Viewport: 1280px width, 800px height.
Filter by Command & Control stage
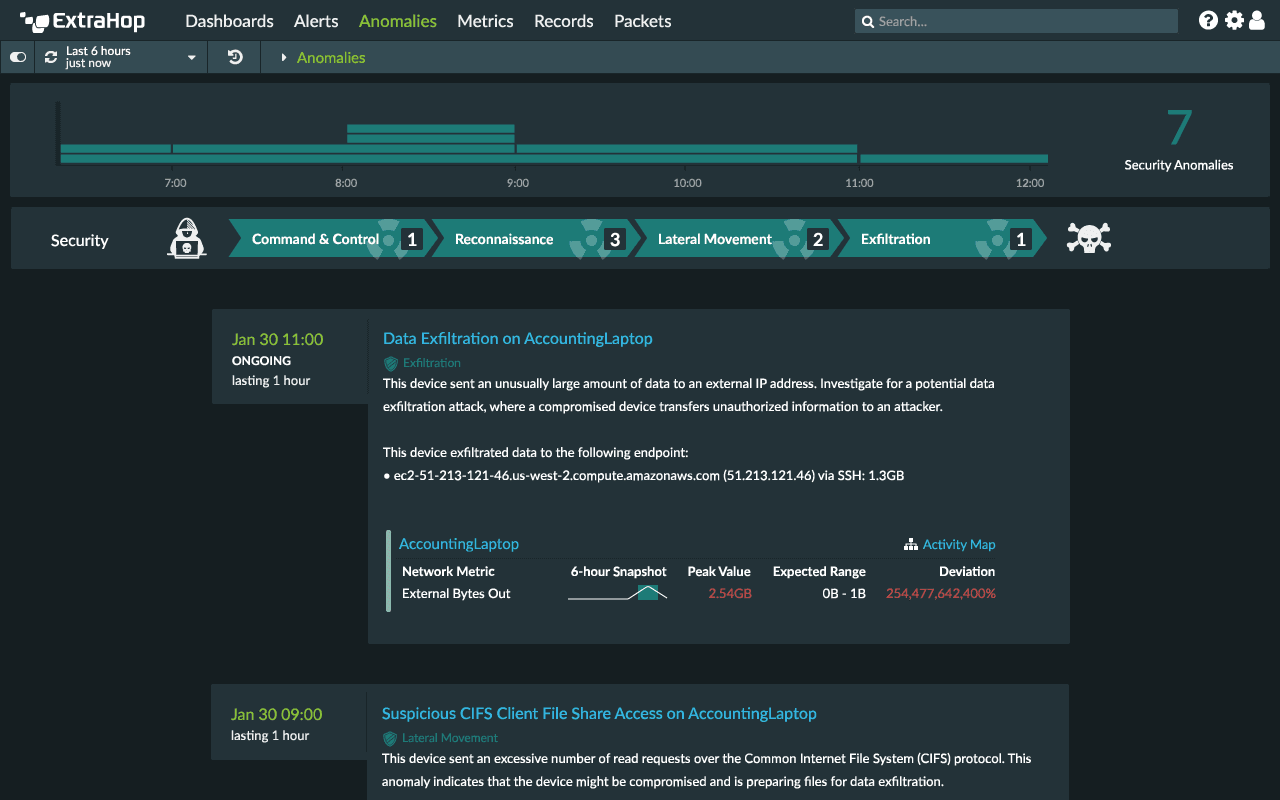pos(331,239)
